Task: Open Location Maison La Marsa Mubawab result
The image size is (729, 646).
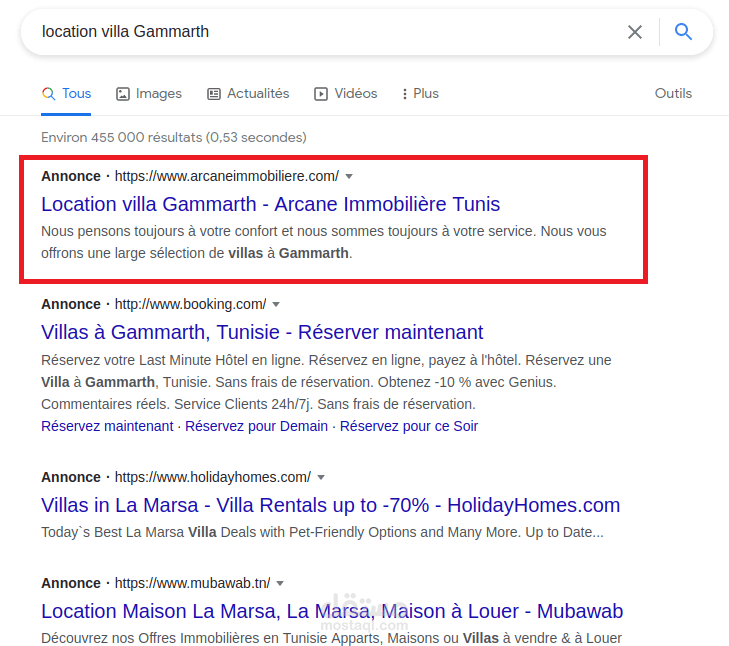Action: coord(332,612)
